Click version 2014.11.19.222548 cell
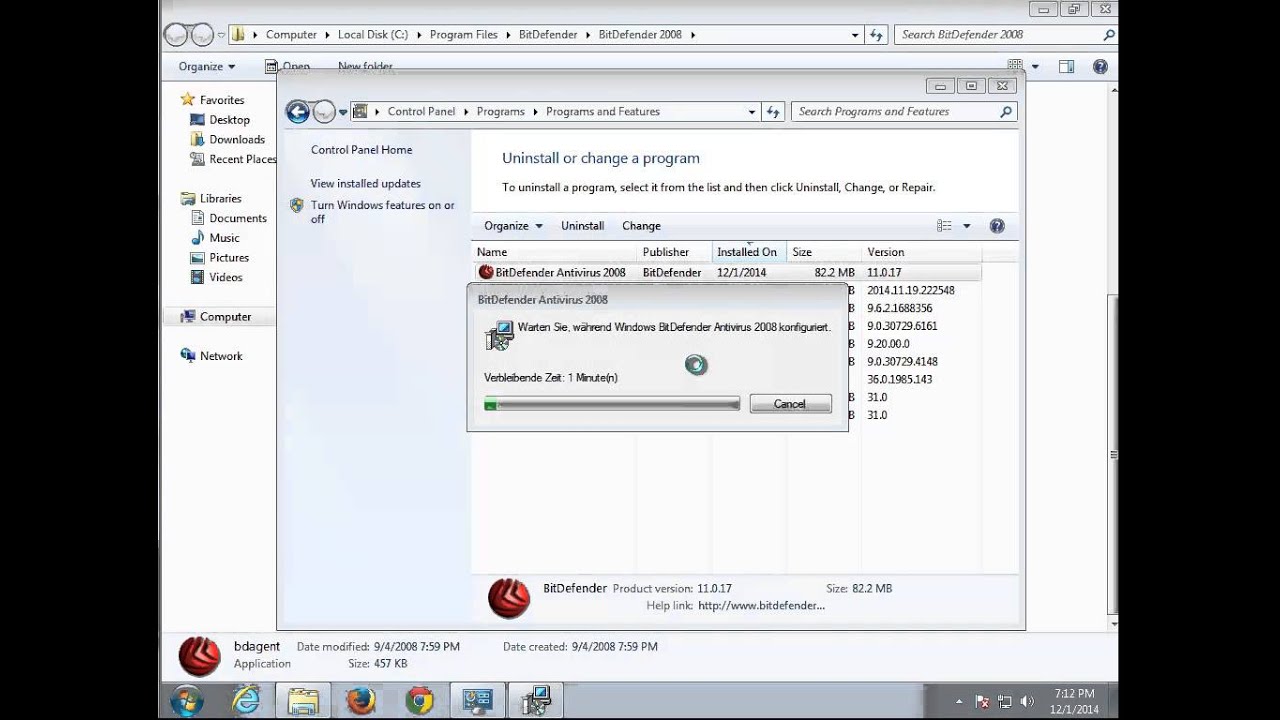 click(x=910, y=290)
